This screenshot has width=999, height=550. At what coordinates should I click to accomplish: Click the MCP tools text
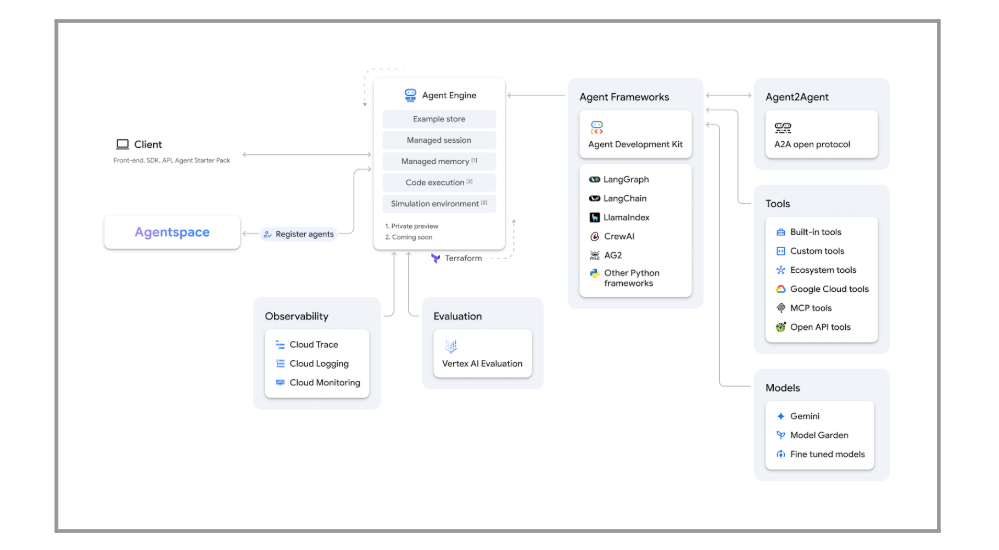tap(811, 308)
